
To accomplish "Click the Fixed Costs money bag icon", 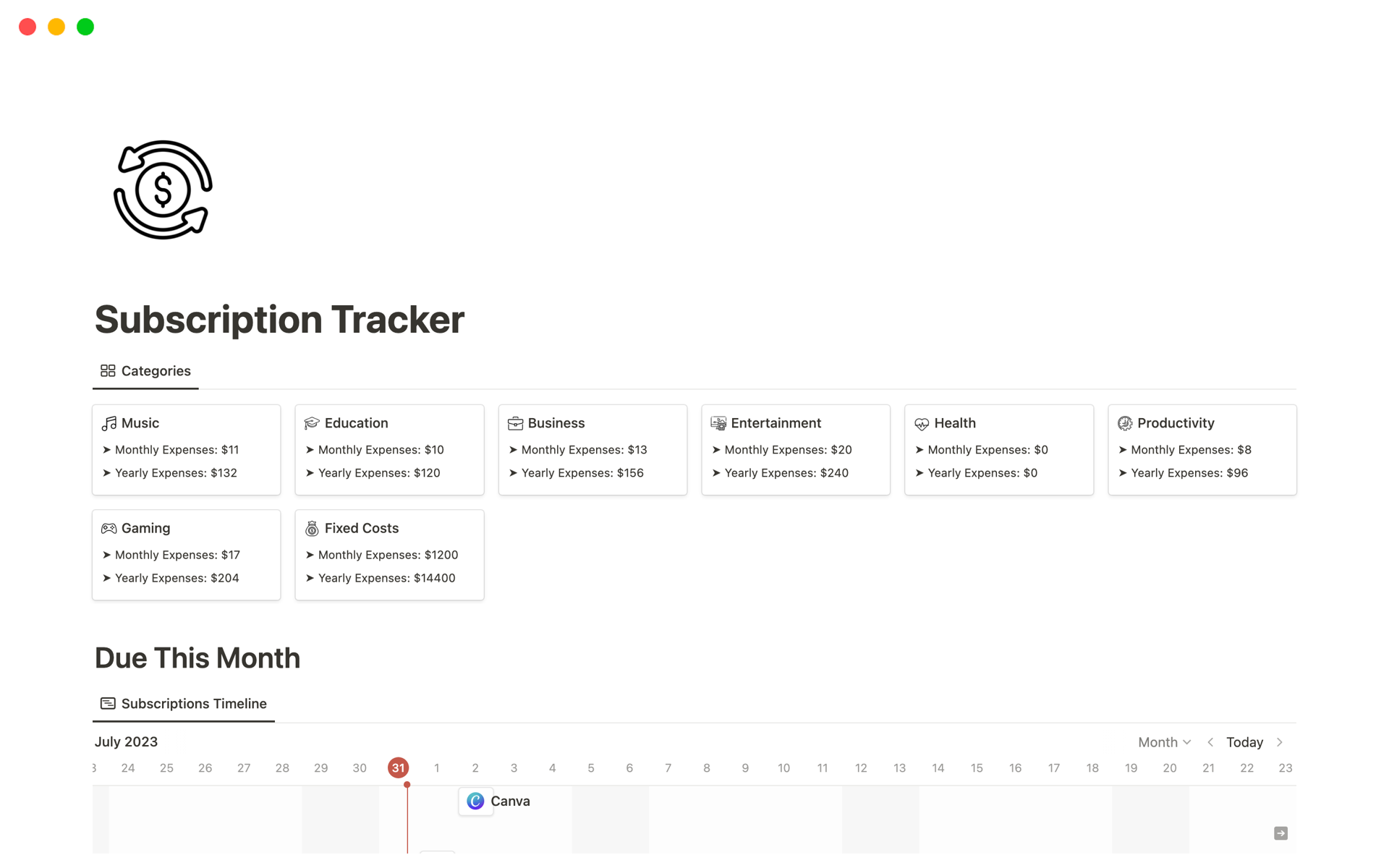I will point(312,529).
